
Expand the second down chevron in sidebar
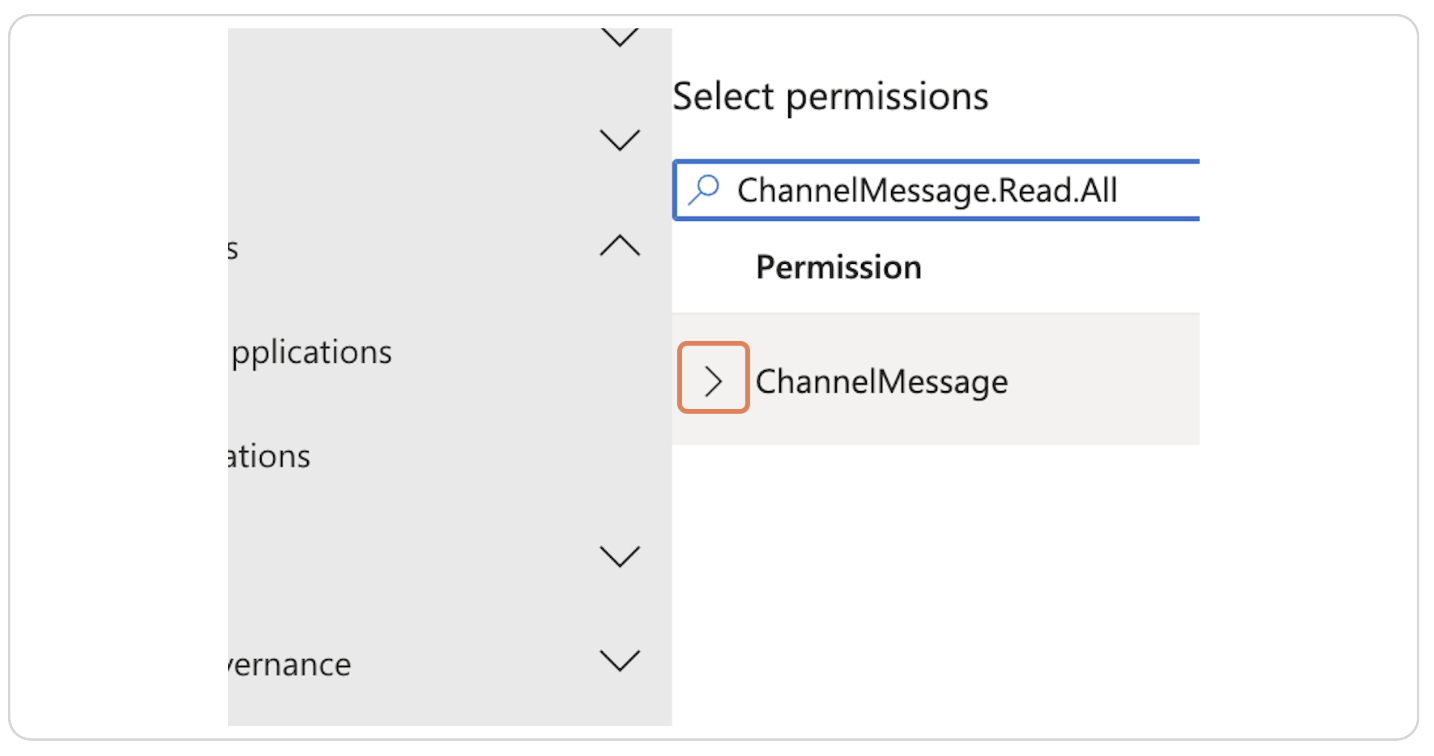(x=619, y=141)
